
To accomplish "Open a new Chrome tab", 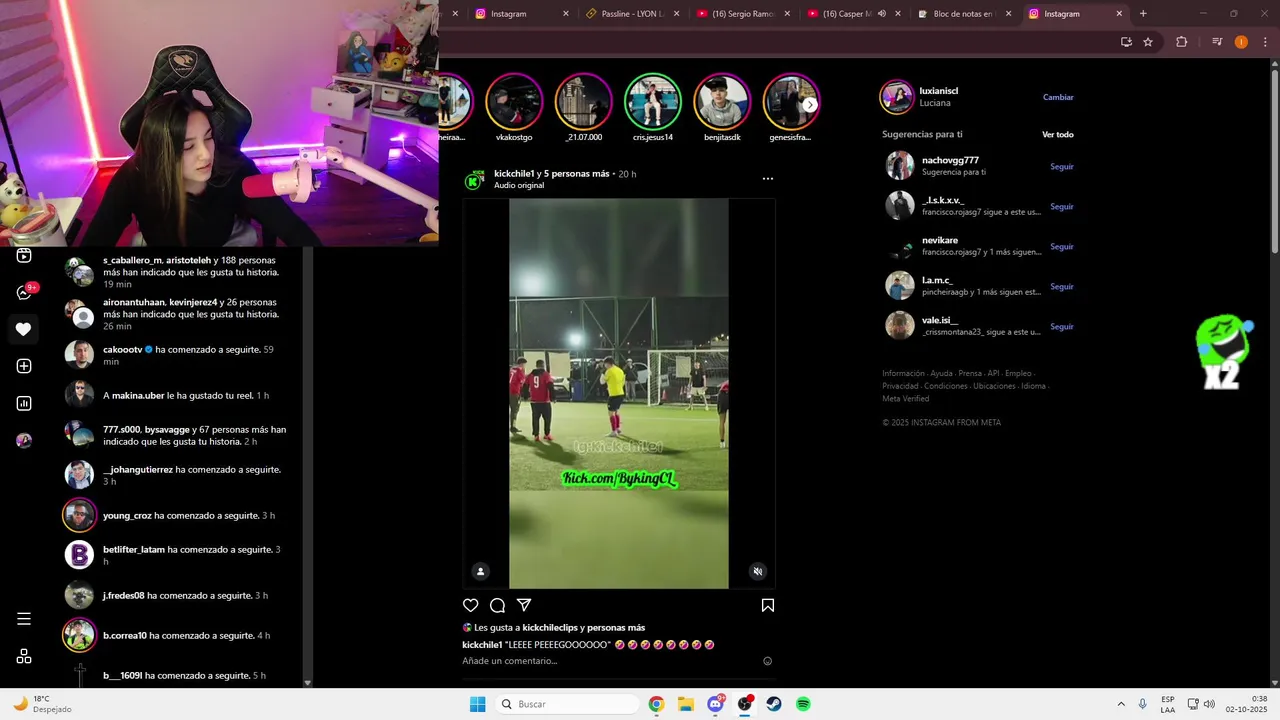I will click(x=1143, y=14).
